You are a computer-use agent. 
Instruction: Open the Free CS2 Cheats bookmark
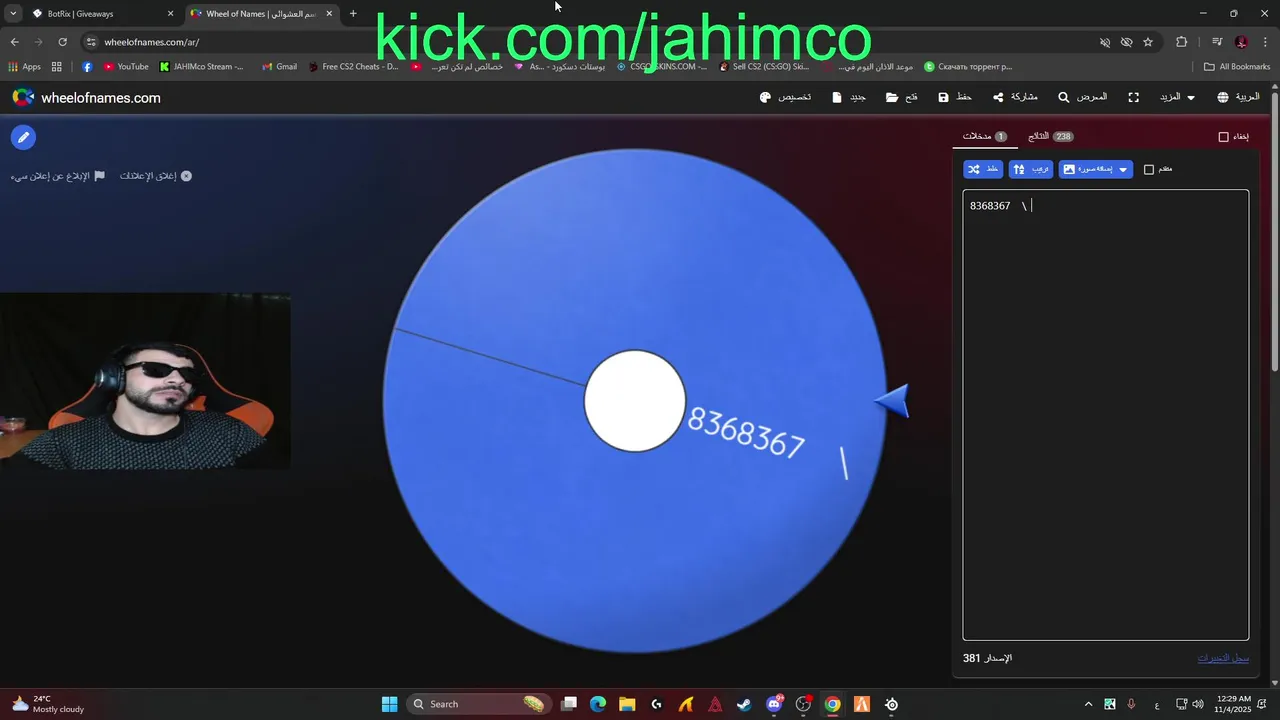[353, 67]
